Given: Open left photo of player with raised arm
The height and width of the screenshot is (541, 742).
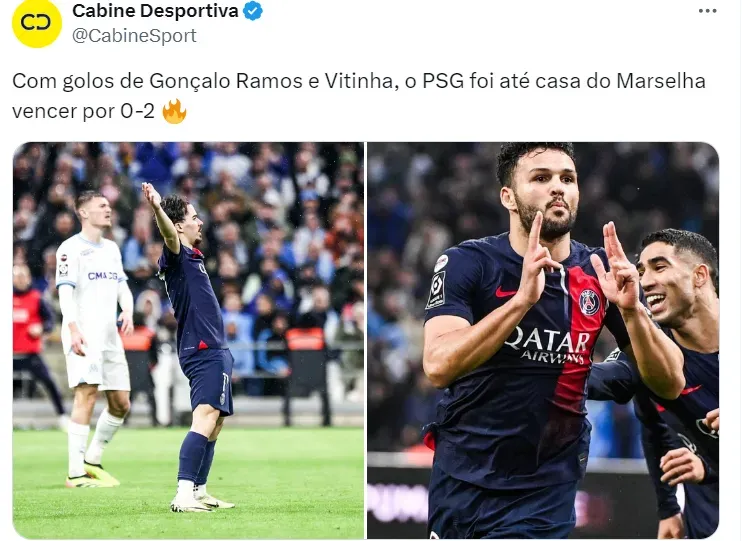Looking at the screenshot, I should [x=188, y=340].
